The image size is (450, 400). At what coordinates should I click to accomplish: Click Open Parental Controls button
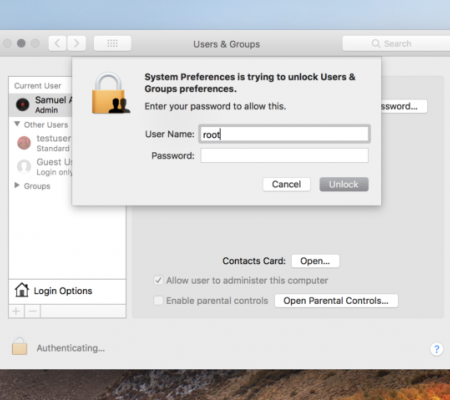coord(336,301)
